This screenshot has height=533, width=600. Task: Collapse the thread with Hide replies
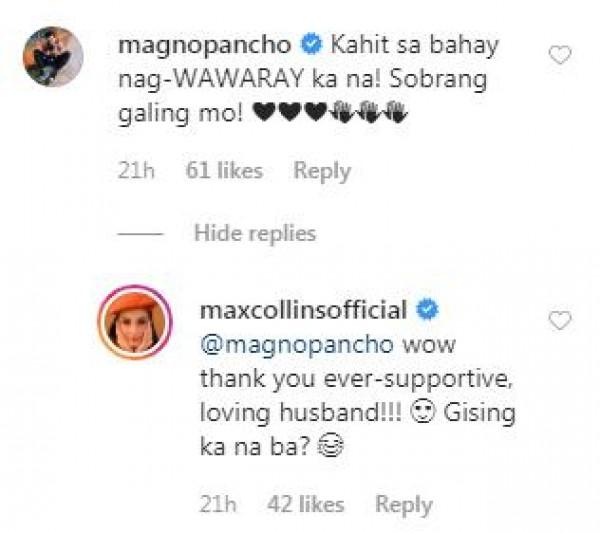click(254, 234)
